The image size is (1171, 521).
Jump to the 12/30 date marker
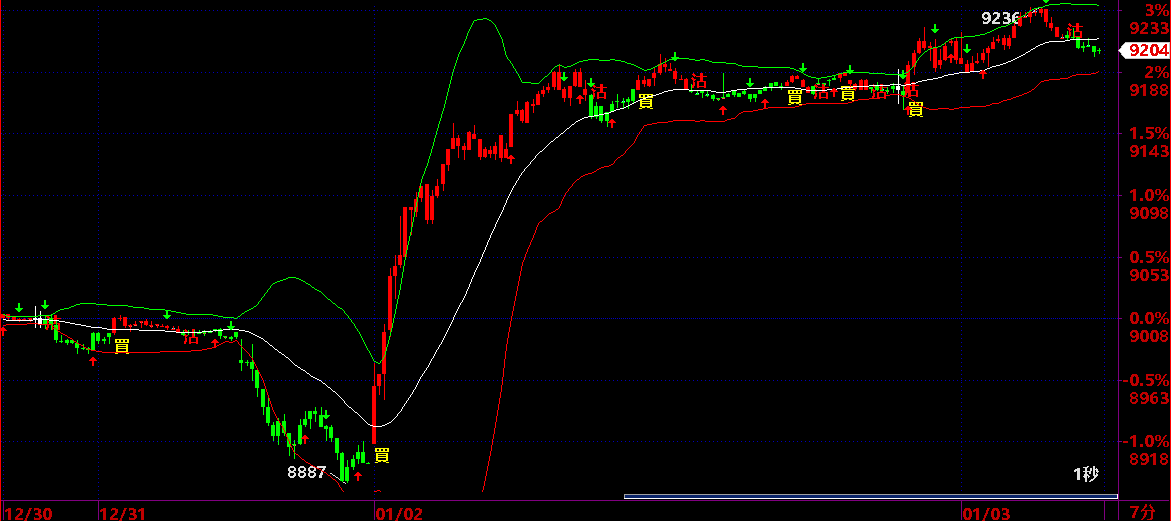pyautogui.click(x=28, y=513)
